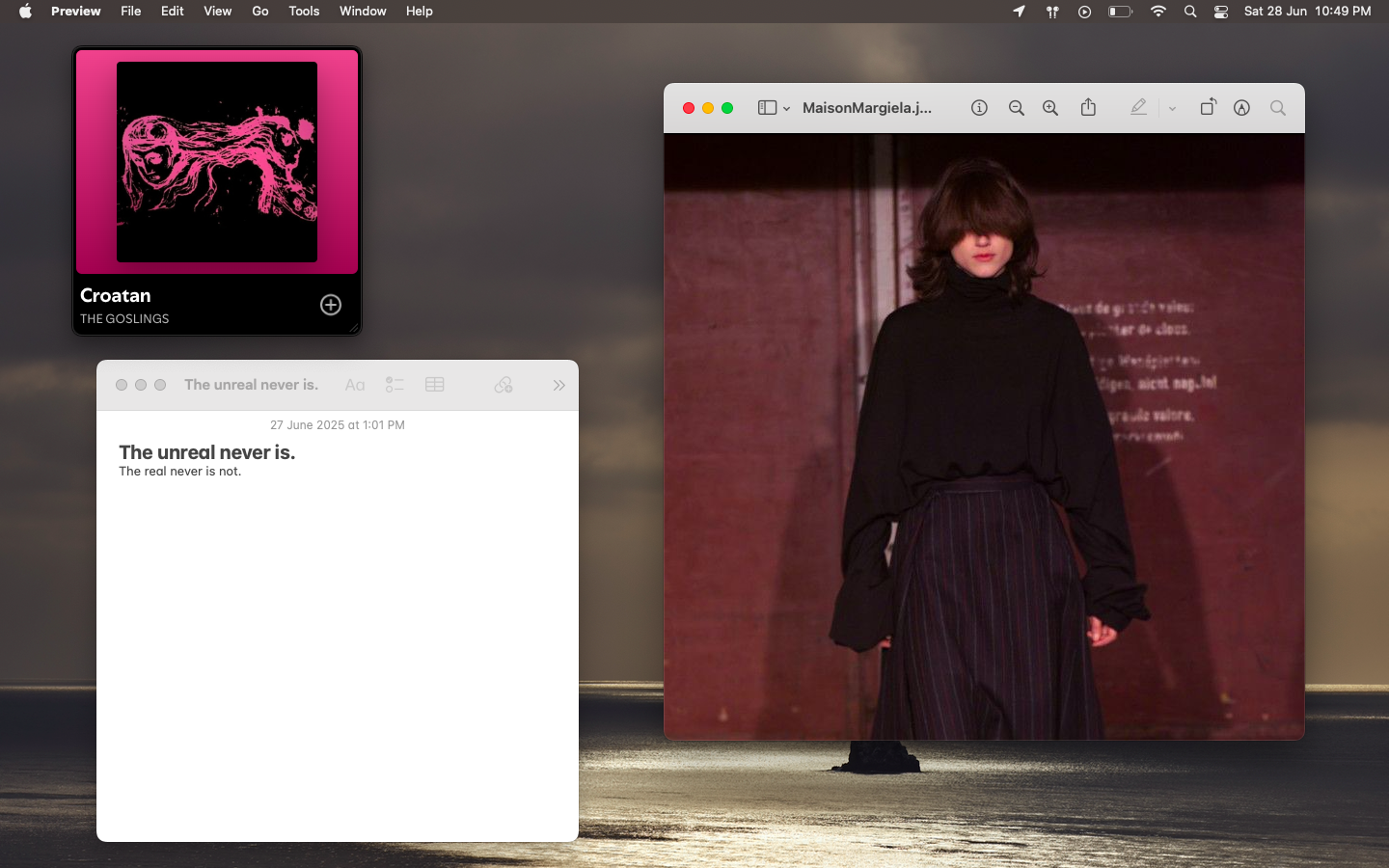
Task: Zoom in on the image
Action: pos(1050,108)
